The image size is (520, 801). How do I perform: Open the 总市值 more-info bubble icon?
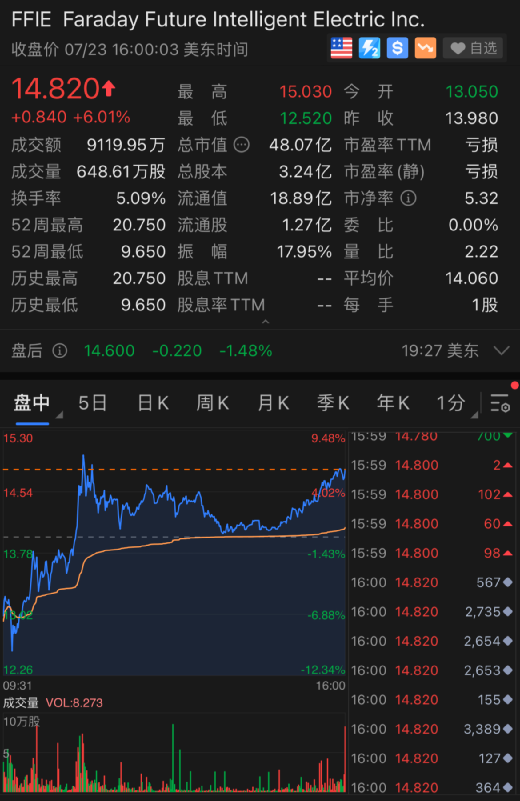242,145
